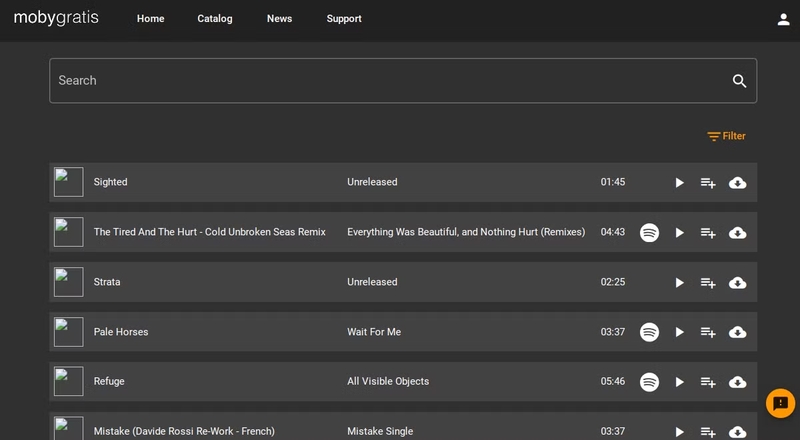Image resolution: width=800 pixels, height=440 pixels.
Task: Open the orange feedback chat button
Action: coord(780,403)
